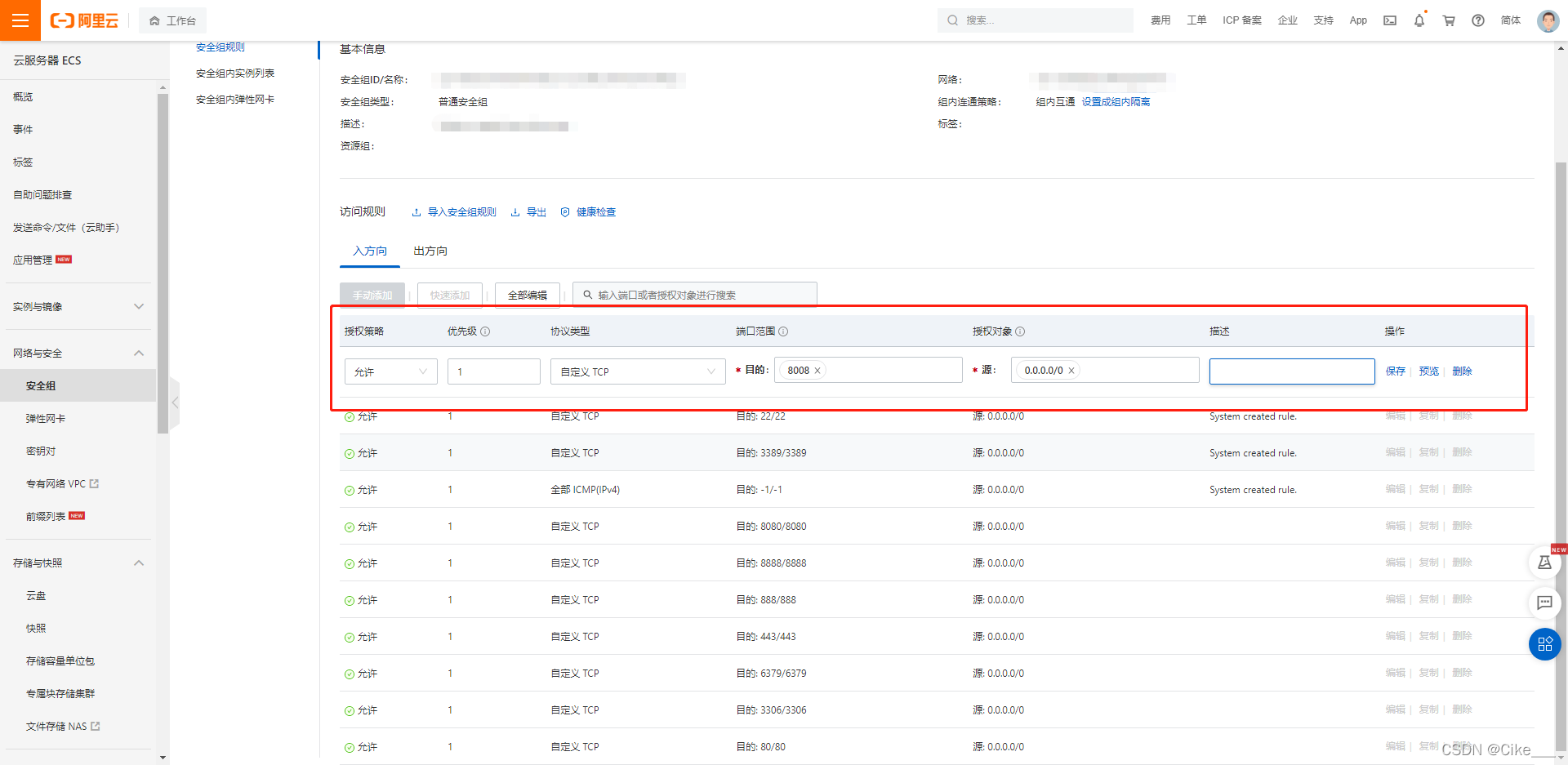Open 应用管理 in sidebar
This screenshot has width=1568, height=765.
(33, 260)
